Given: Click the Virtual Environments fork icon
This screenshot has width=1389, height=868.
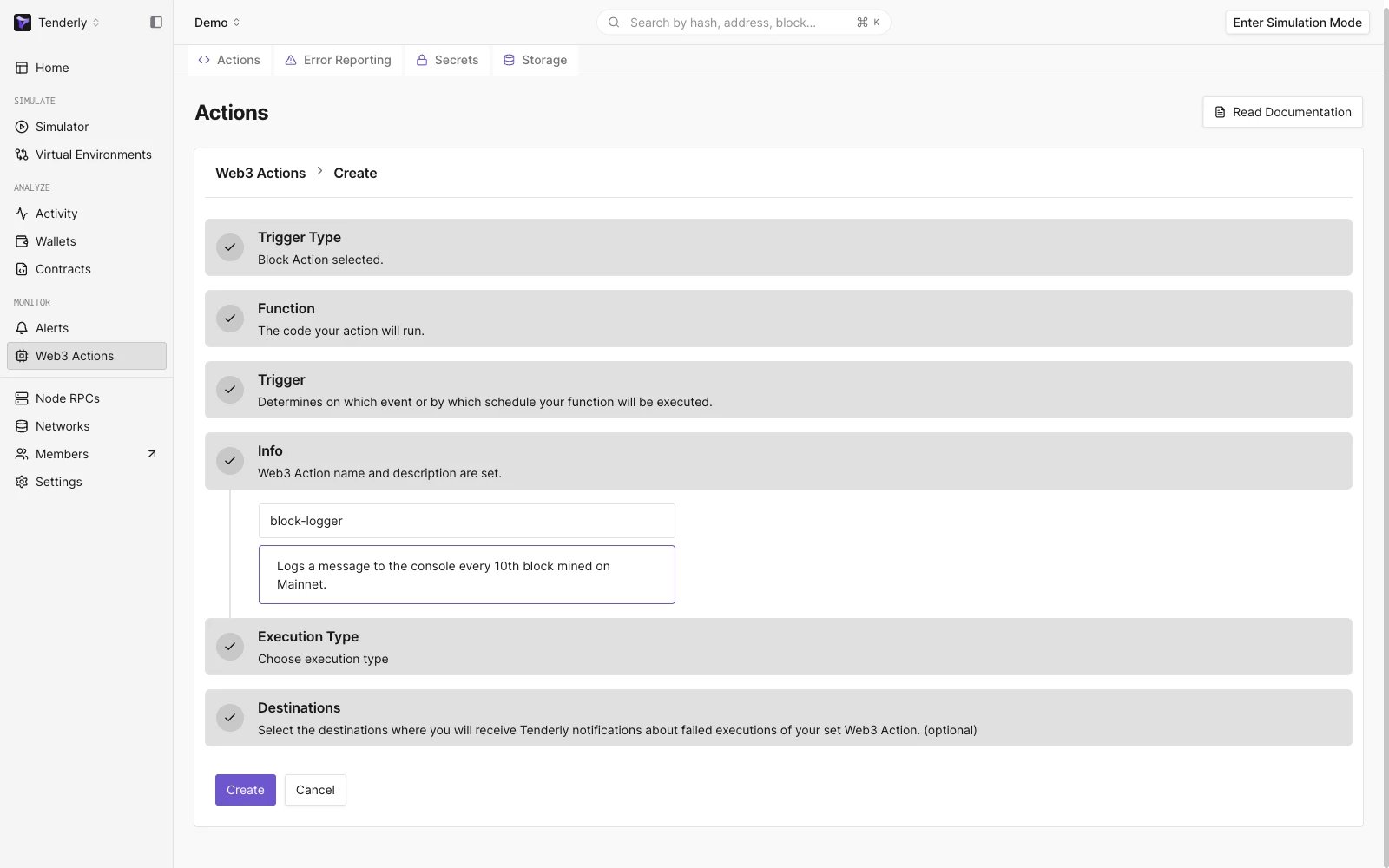Looking at the screenshot, I should click(22, 155).
